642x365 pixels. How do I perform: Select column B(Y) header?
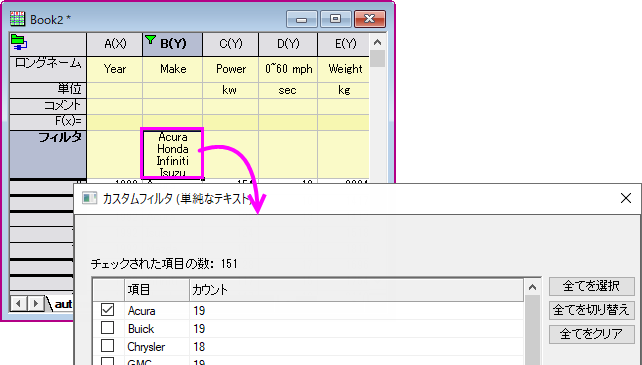click(172, 44)
